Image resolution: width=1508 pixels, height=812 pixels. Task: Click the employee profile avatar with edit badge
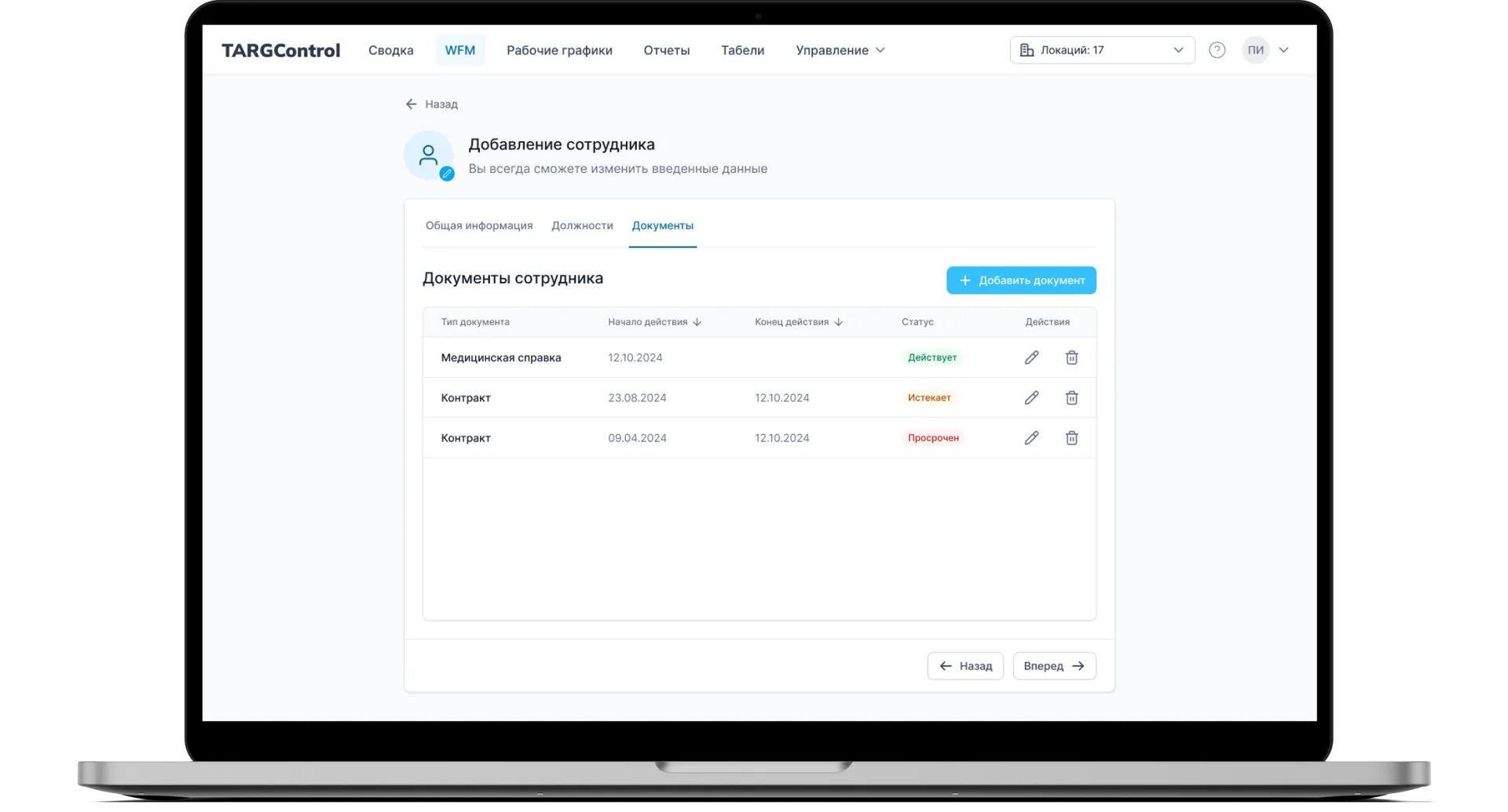click(429, 155)
